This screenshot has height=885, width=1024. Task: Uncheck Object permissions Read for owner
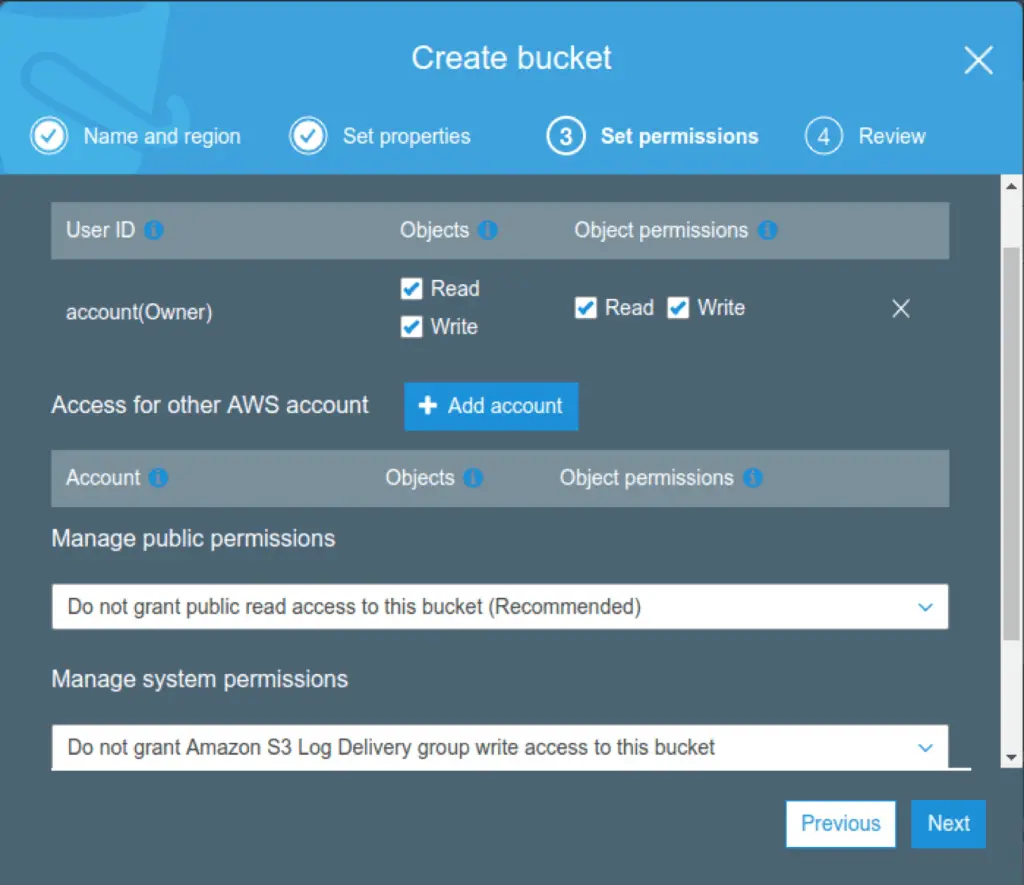pos(586,308)
